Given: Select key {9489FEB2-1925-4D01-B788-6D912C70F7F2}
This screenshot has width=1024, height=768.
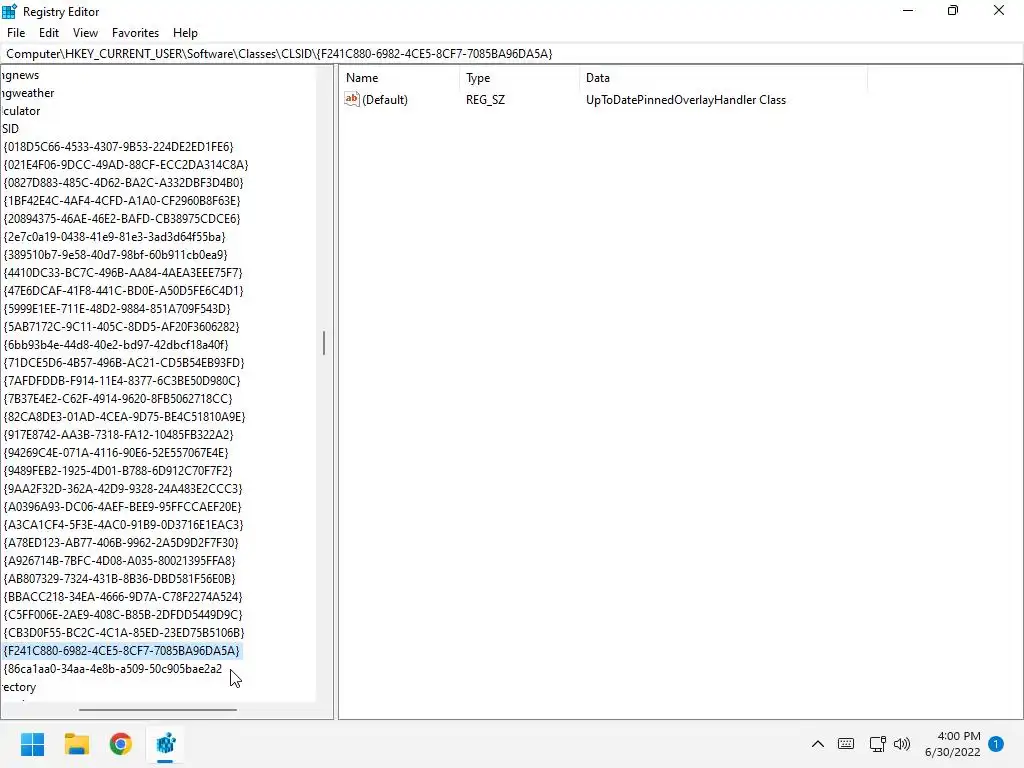Looking at the screenshot, I should 118,470.
